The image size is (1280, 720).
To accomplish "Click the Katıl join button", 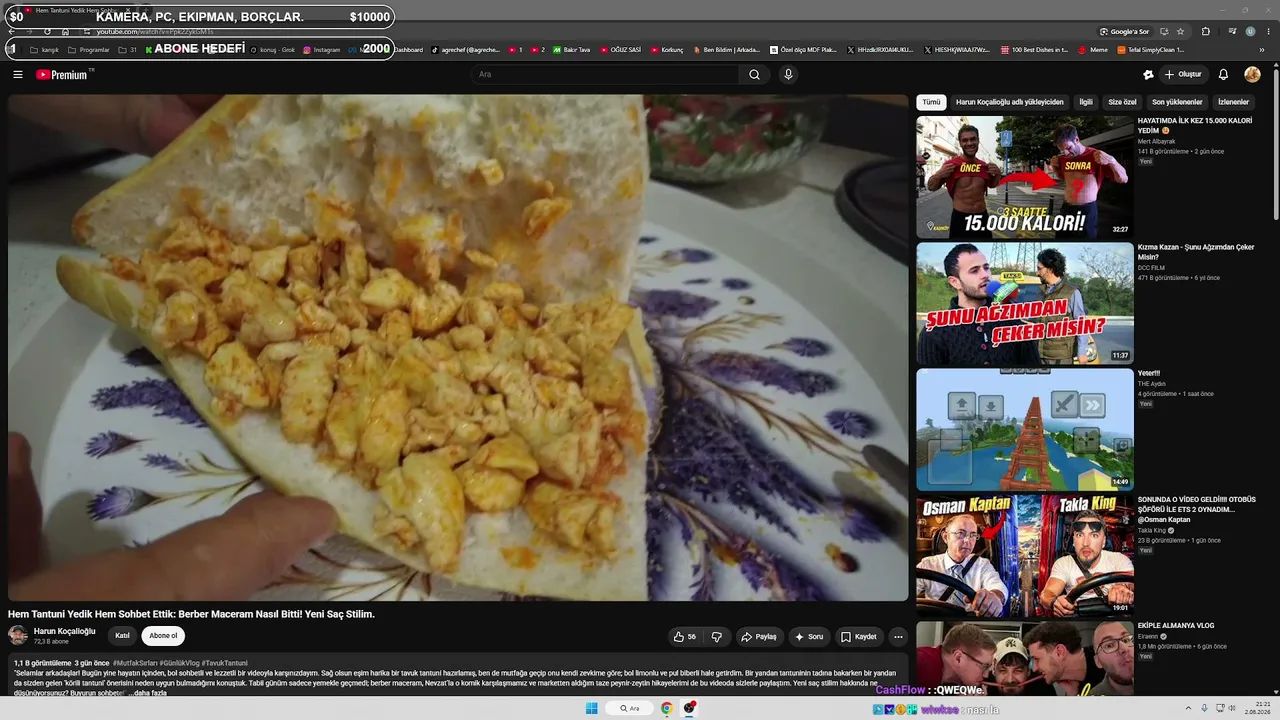I will [x=122, y=635].
